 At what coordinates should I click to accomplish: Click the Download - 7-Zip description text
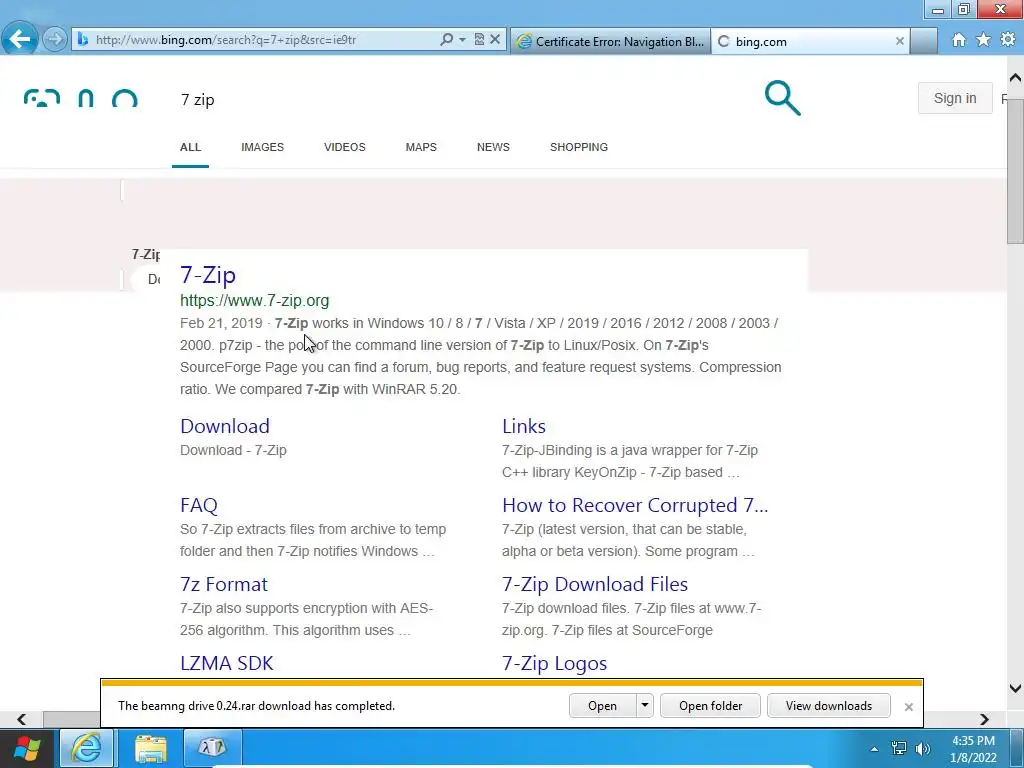pos(233,450)
